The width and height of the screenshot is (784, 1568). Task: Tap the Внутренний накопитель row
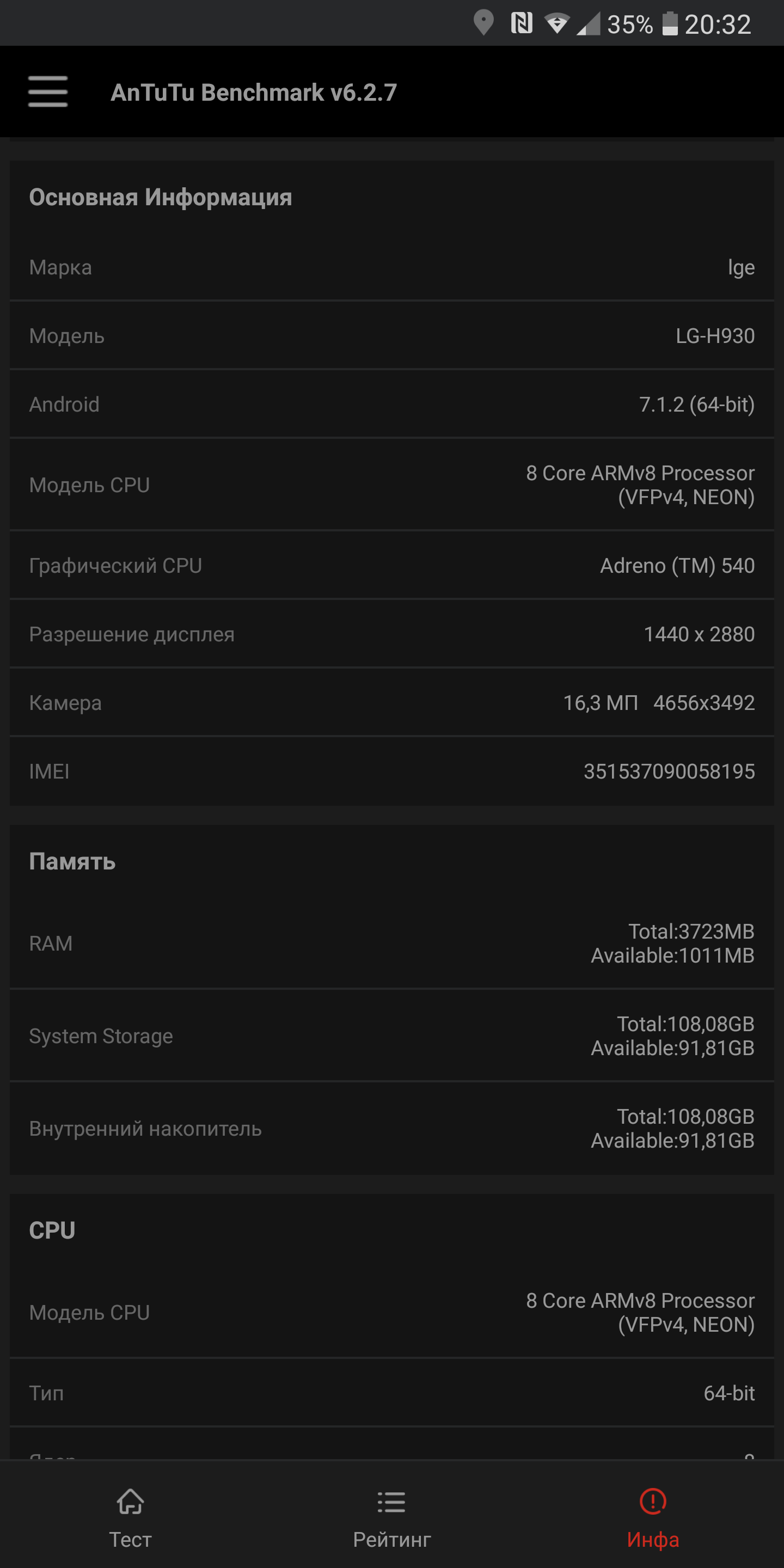click(x=392, y=1128)
